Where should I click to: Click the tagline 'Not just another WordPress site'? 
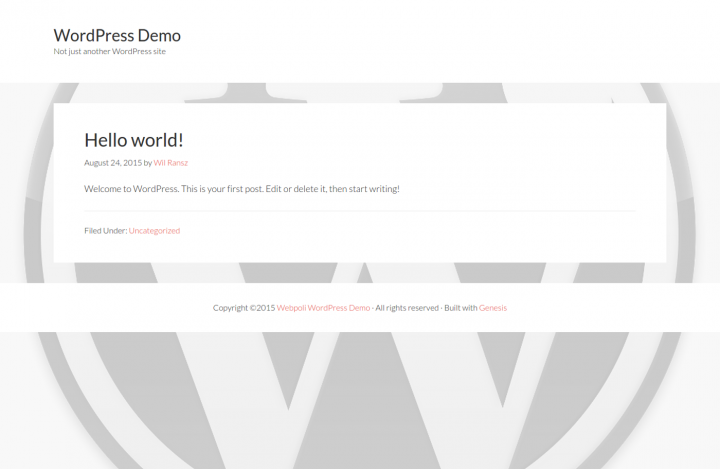110,51
